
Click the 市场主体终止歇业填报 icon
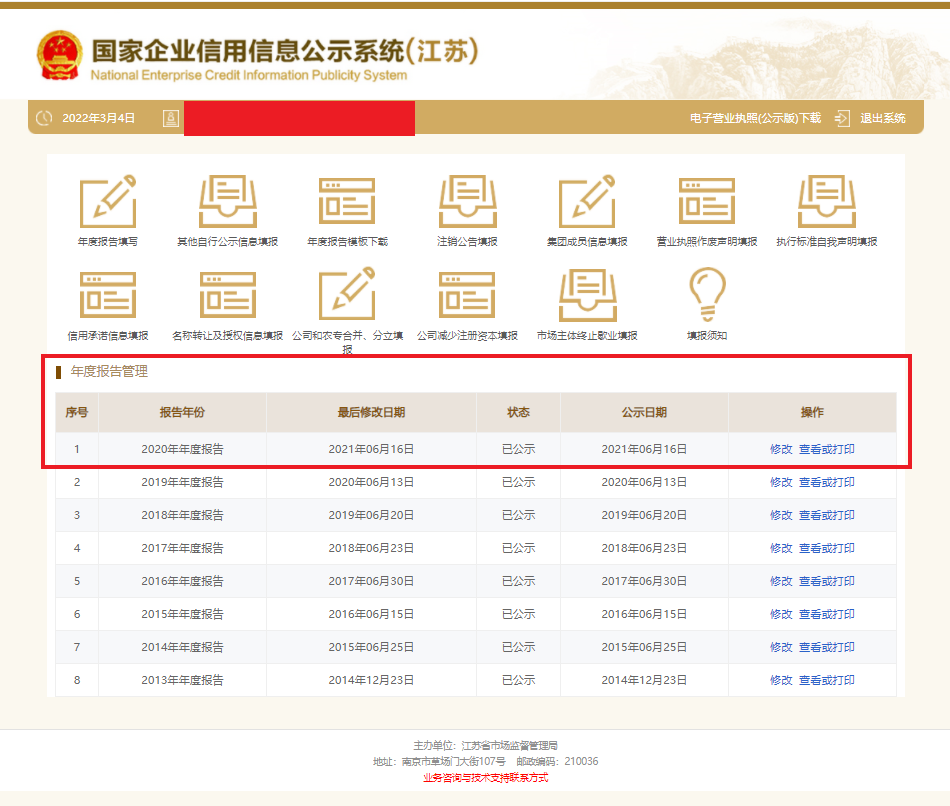click(x=587, y=295)
